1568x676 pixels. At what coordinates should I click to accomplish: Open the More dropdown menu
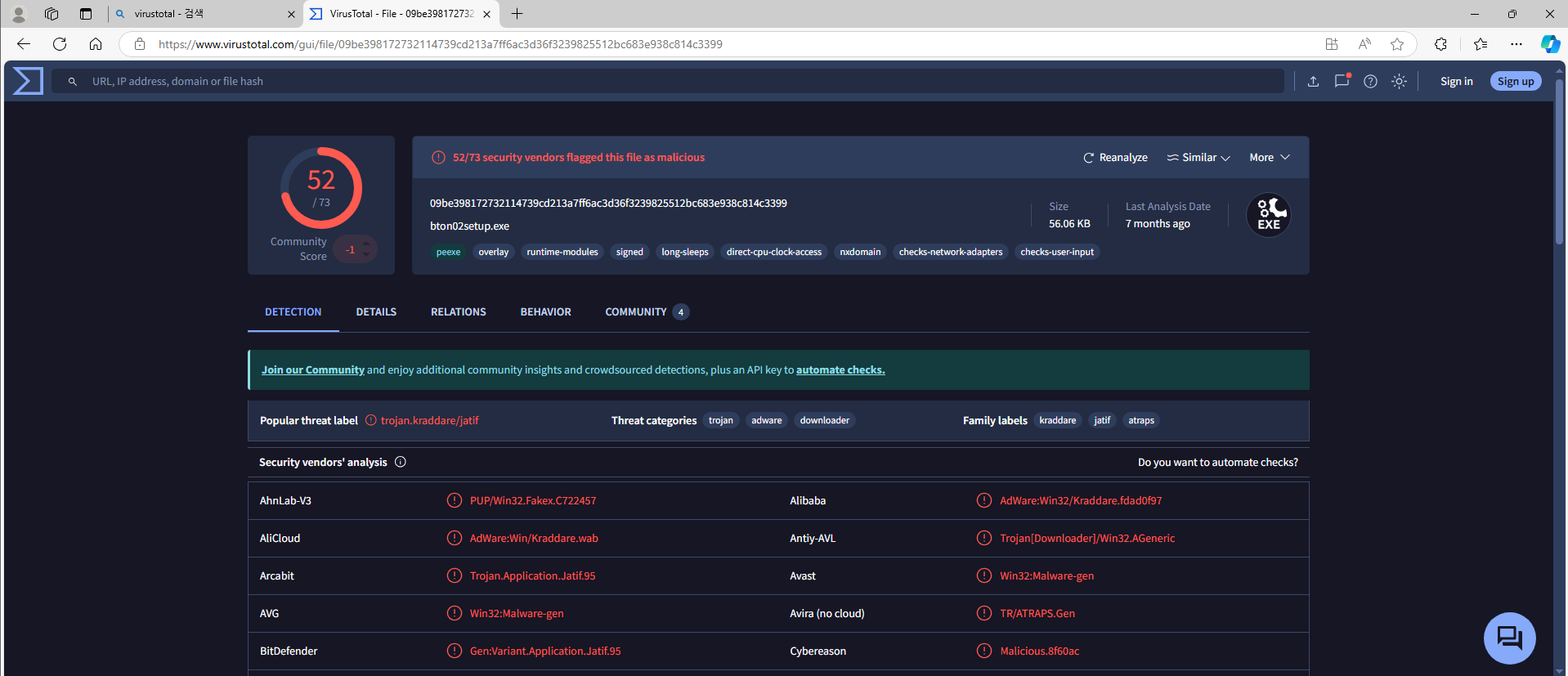(x=1270, y=158)
